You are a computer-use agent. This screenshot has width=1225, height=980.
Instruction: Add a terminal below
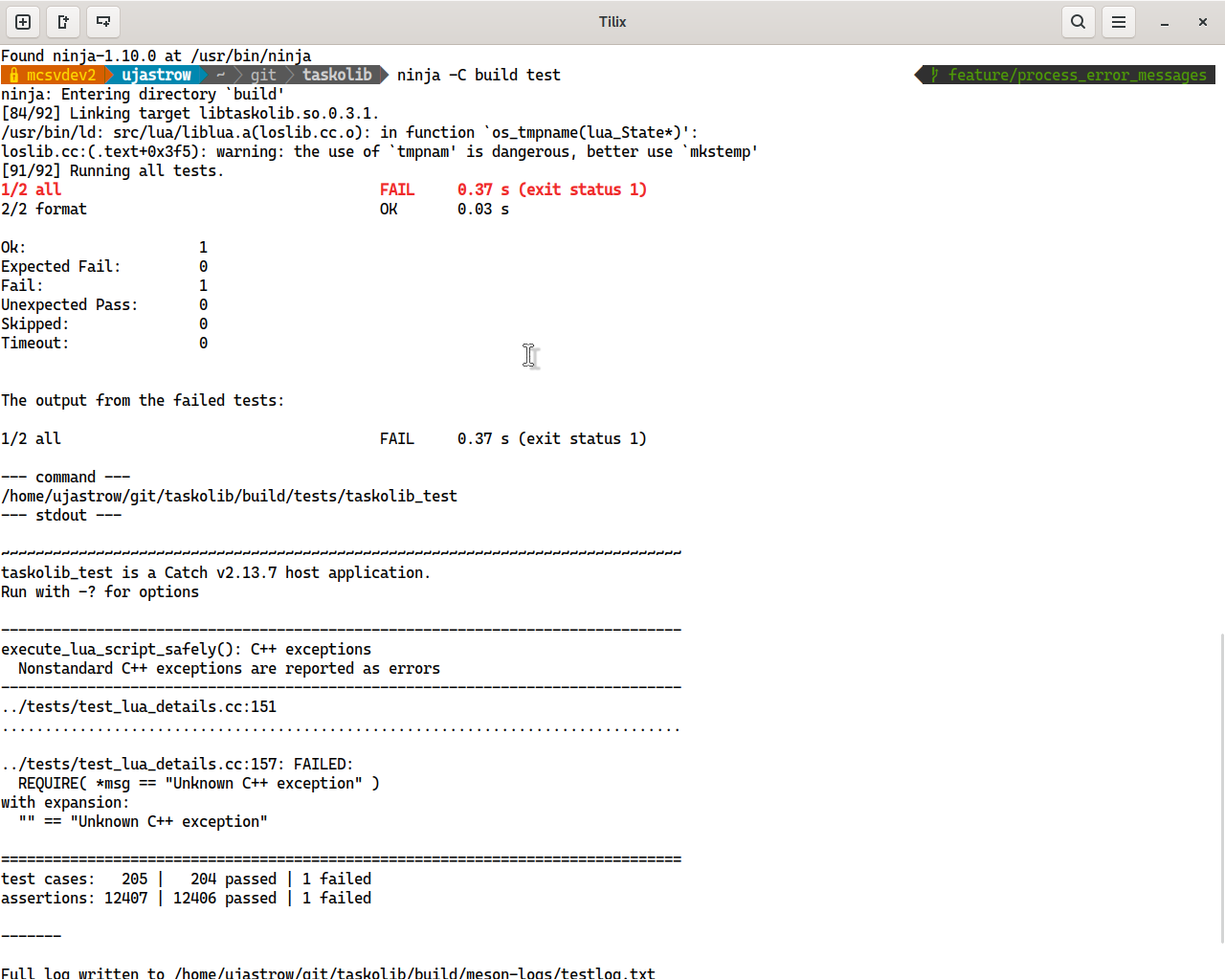coord(103,22)
